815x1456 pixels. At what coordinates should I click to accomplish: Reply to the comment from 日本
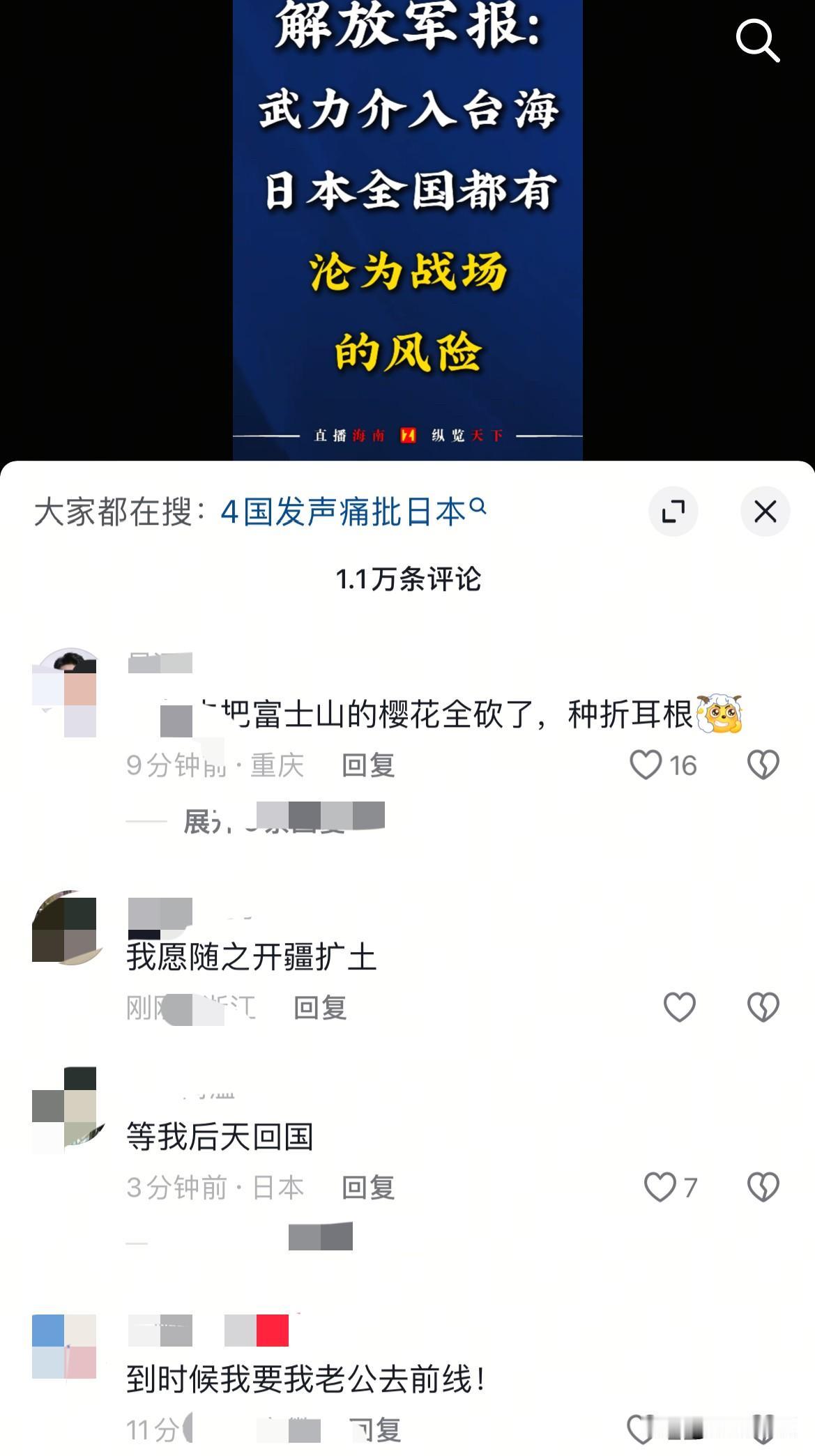pyautogui.click(x=368, y=1188)
